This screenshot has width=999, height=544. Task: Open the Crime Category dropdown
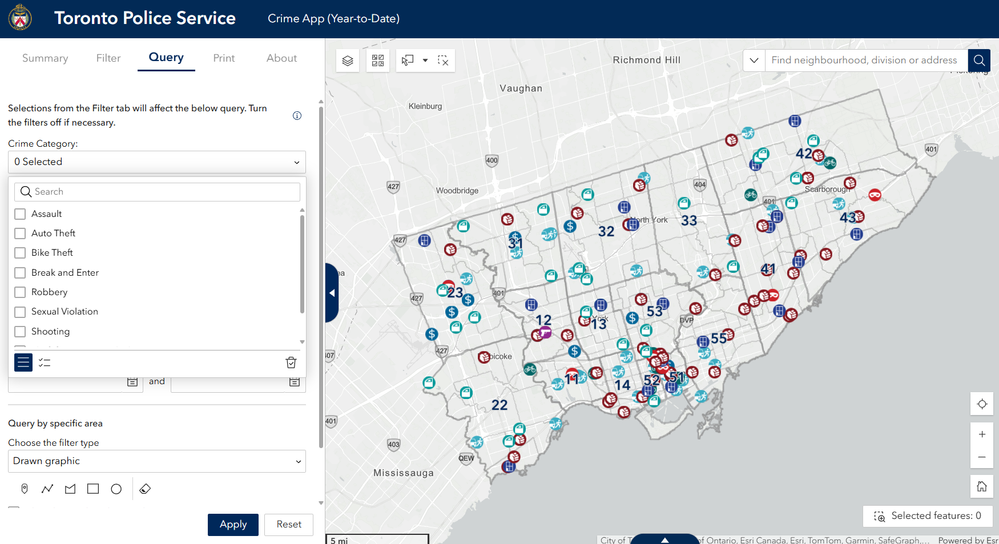157,162
